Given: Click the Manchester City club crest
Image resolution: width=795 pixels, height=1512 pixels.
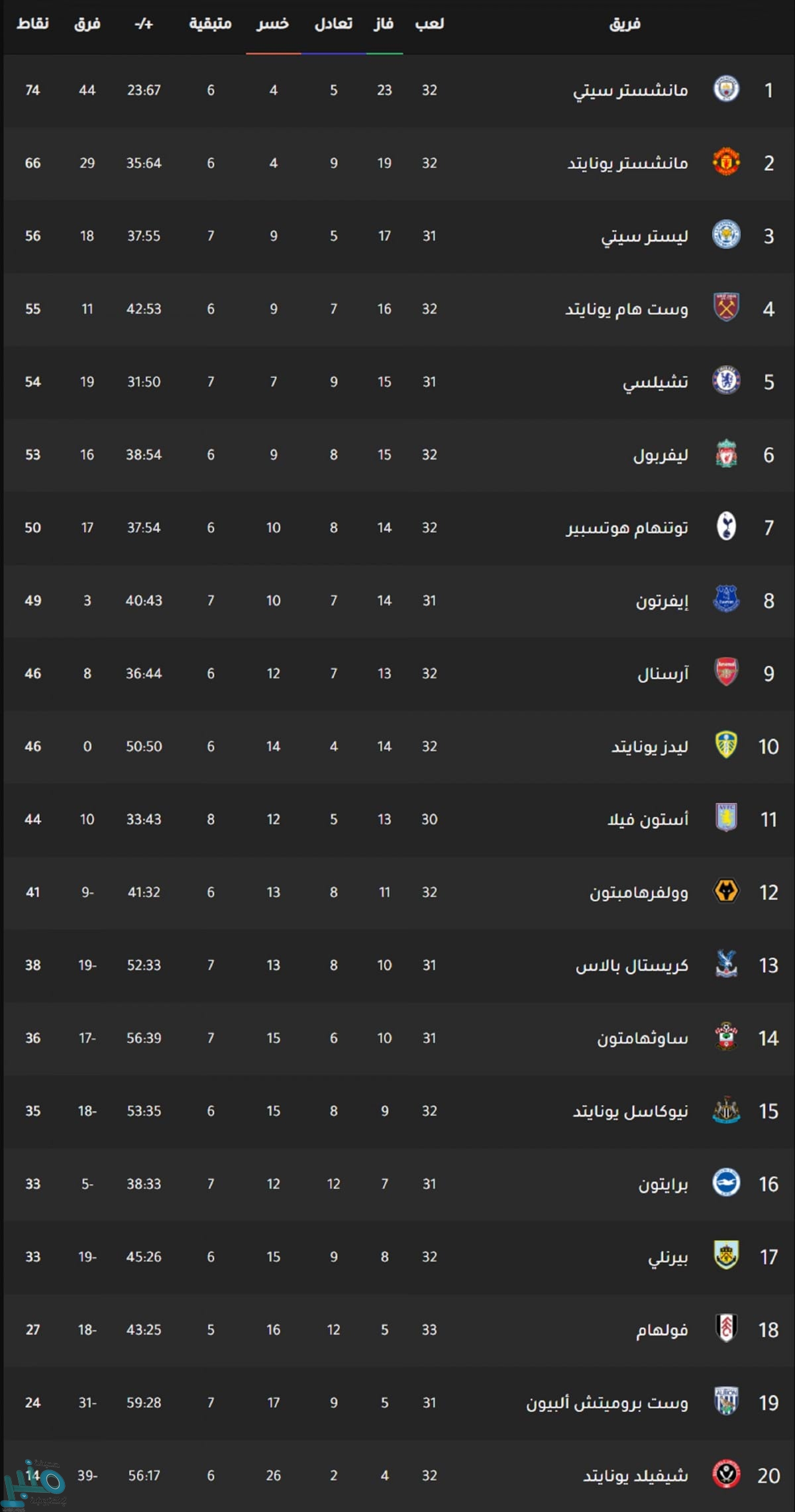Looking at the screenshot, I should click(726, 89).
